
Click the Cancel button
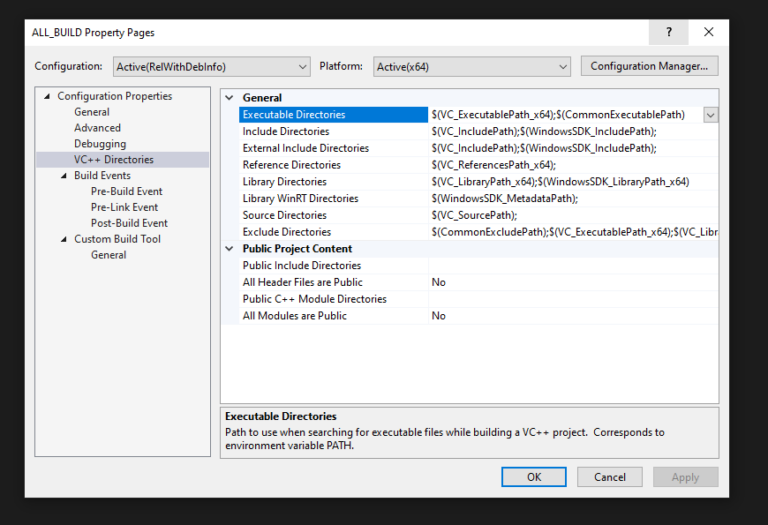(x=610, y=477)
